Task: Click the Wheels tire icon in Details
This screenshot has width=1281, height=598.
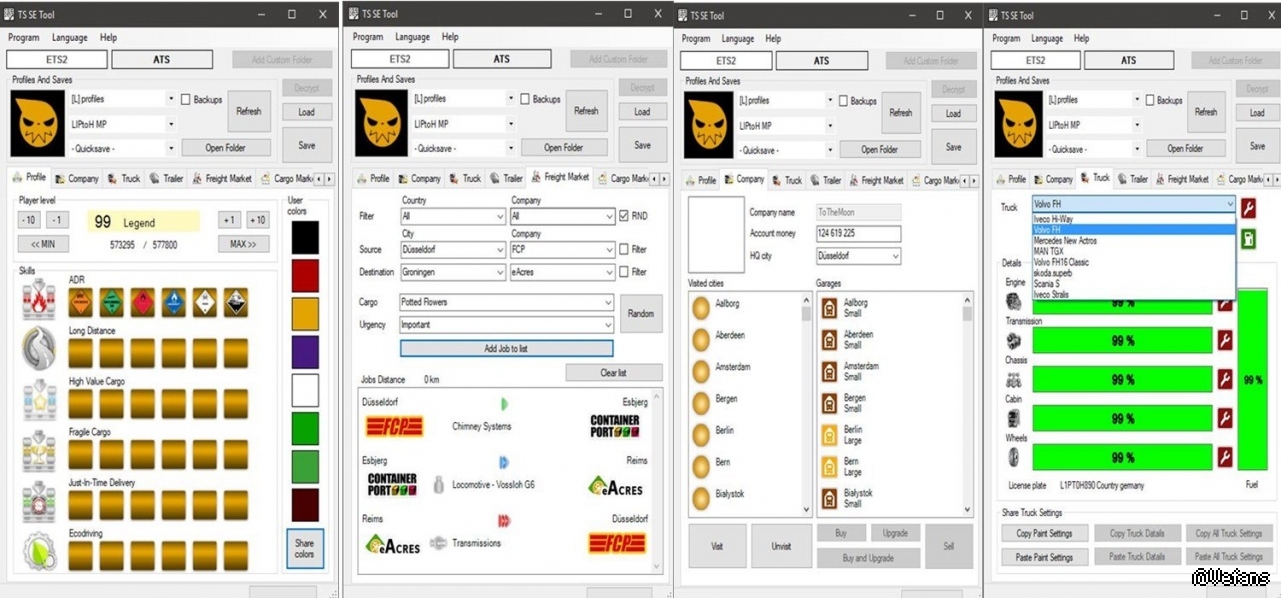Action: [x=1014, y=457]
